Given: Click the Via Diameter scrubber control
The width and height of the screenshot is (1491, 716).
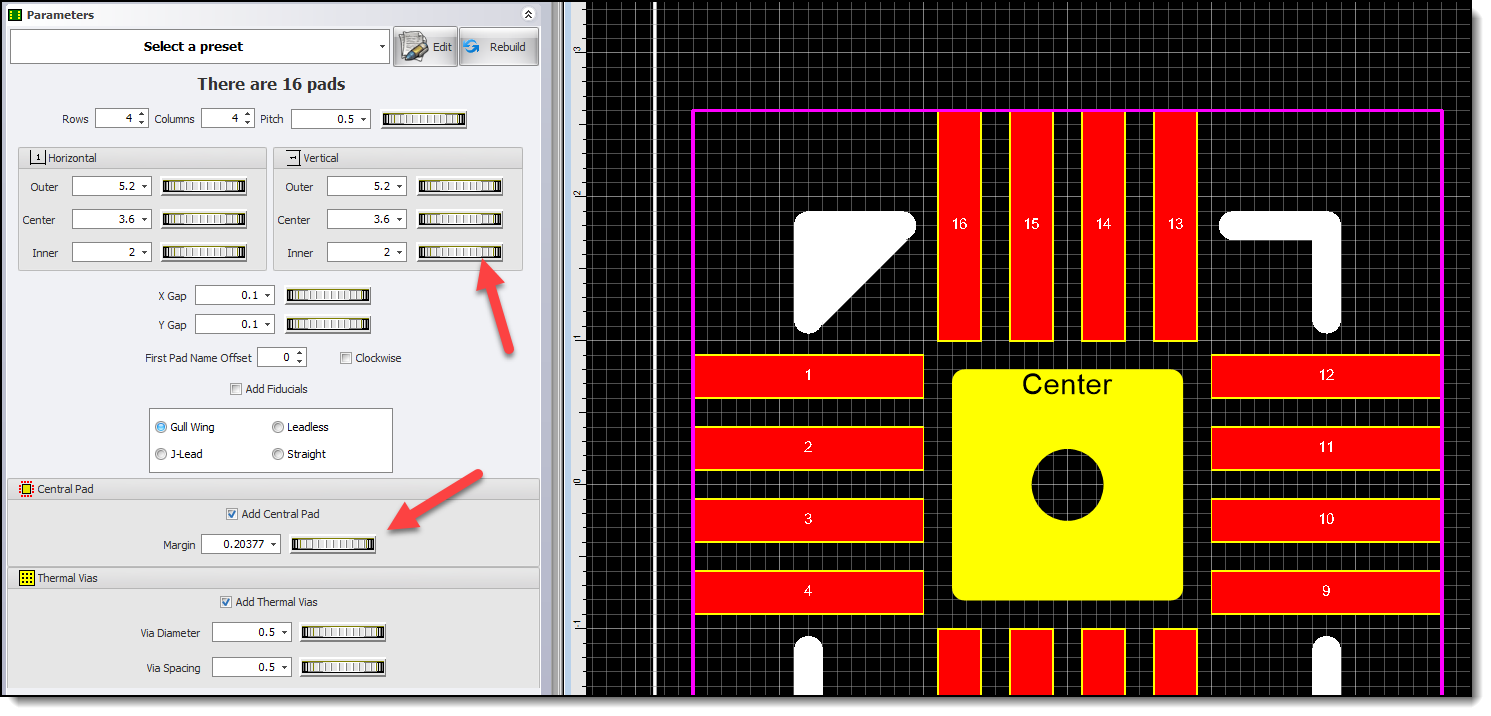Looking at the screenshot, I should (x=343, y=632).
